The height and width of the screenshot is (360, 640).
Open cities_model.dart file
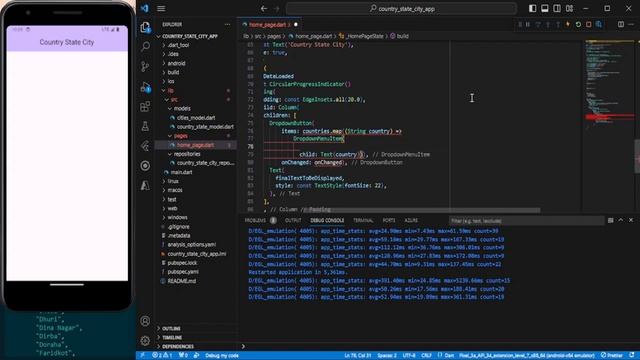pyautogui.click(x=196, y=118)
